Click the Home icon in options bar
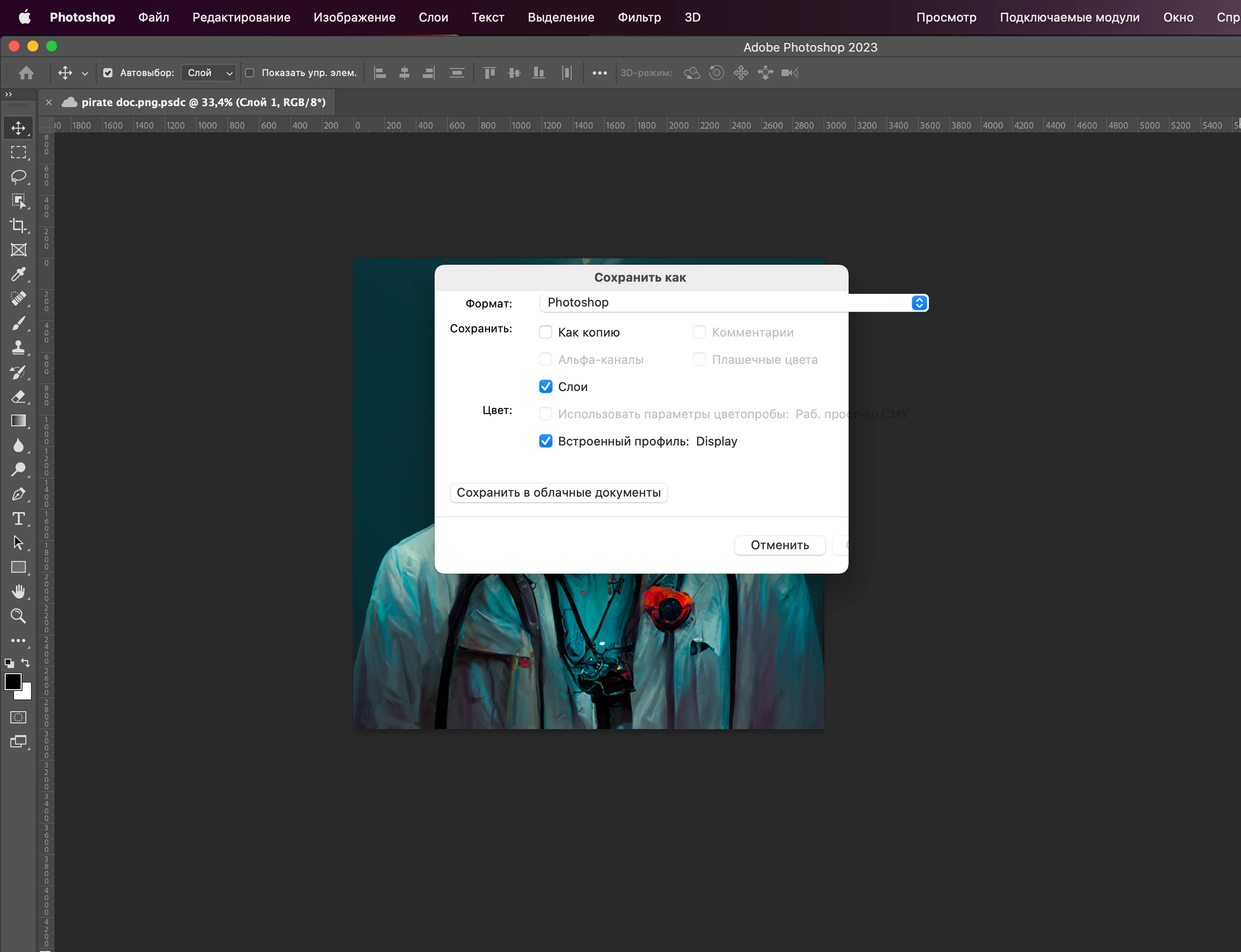The image size is (1241, 952). (x=26, y=73)
